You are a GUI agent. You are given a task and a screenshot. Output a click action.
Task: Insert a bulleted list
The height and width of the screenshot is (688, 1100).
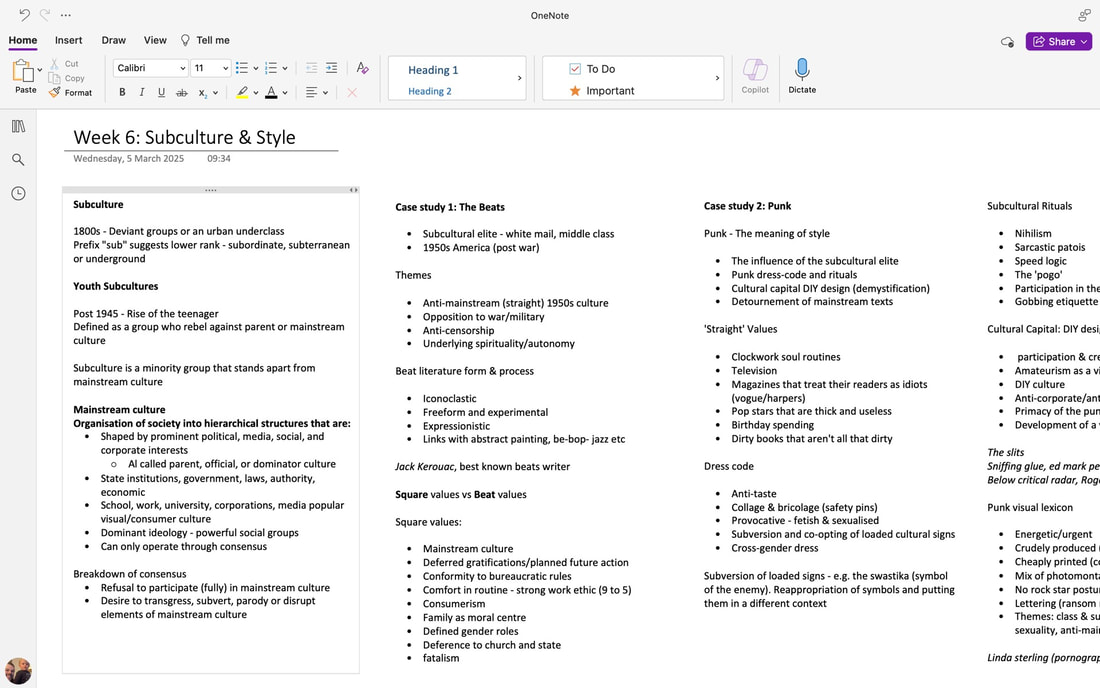tap(241, 68)
